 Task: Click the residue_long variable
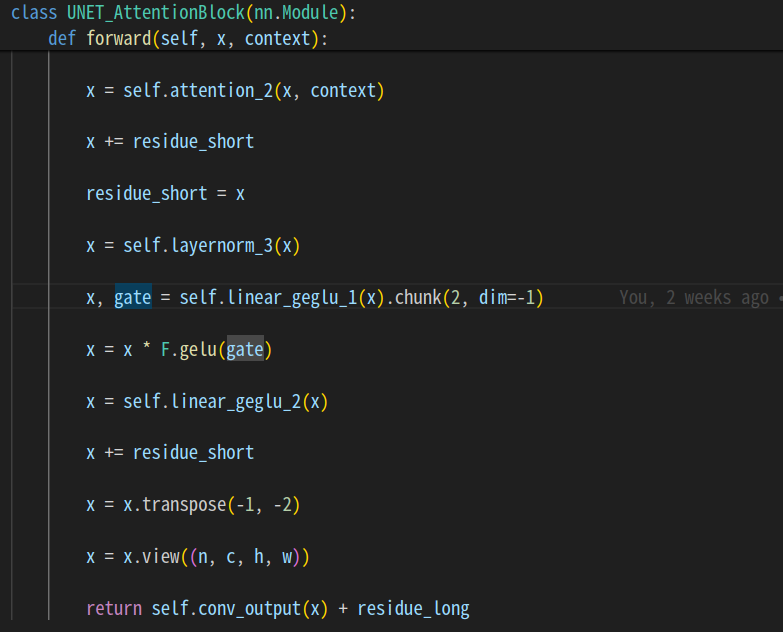click(x=413, y=609)
